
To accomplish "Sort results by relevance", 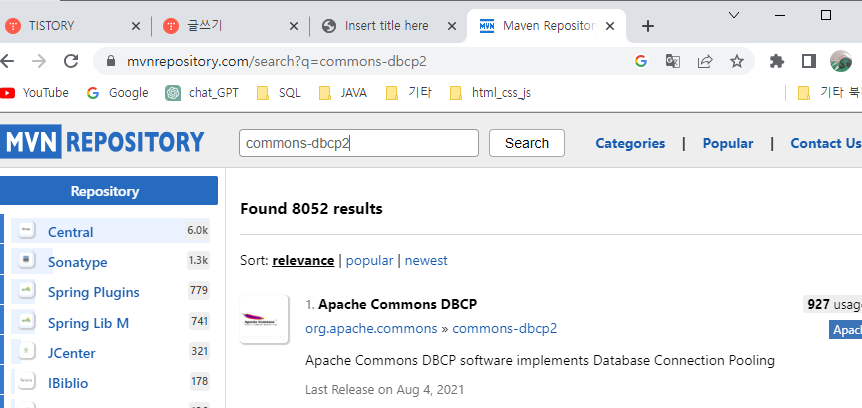I will [x=303, y=260].
